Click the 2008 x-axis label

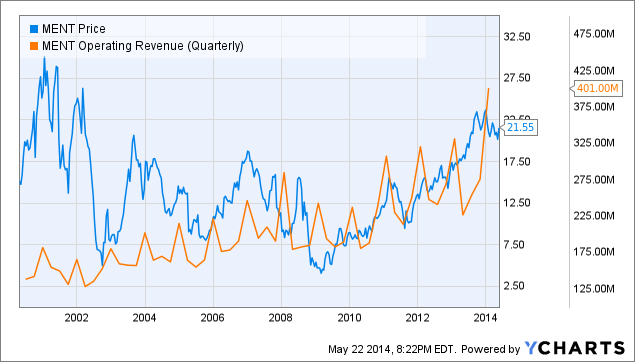tap(280, 318)
